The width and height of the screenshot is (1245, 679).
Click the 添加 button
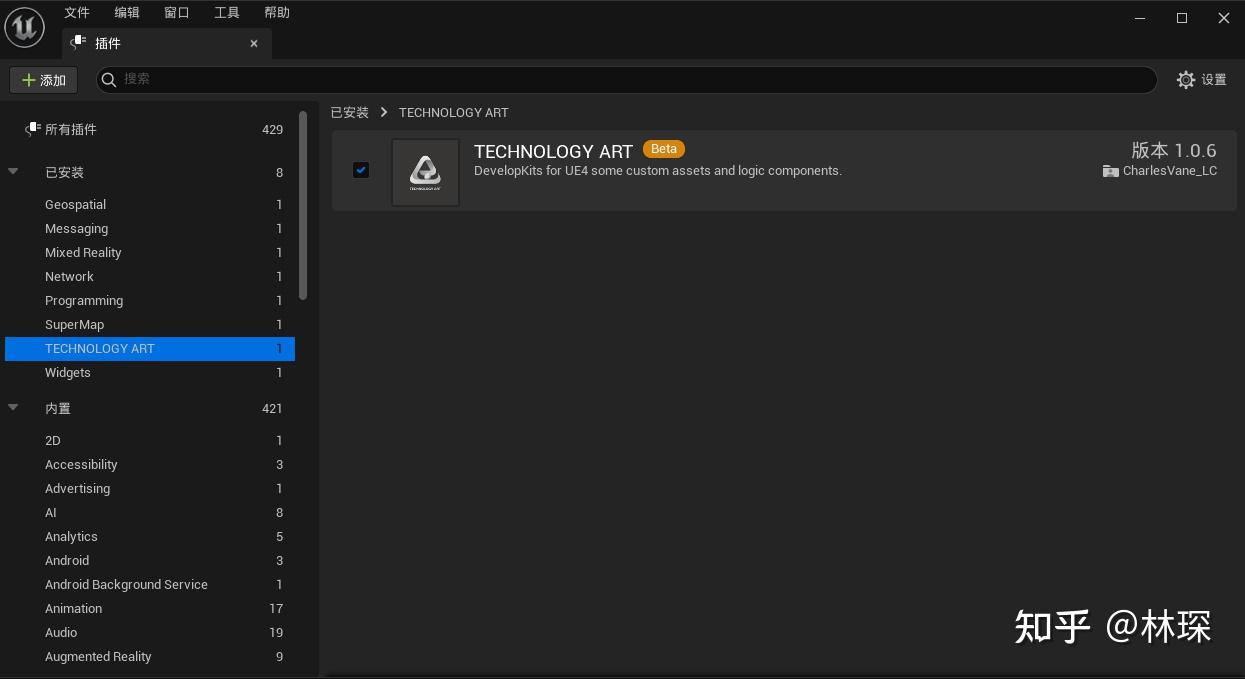(x=43, y=80)
